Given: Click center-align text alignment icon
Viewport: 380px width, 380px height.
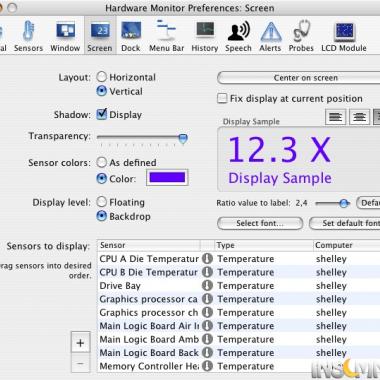Looking at the screenshot, I should 359,117.
